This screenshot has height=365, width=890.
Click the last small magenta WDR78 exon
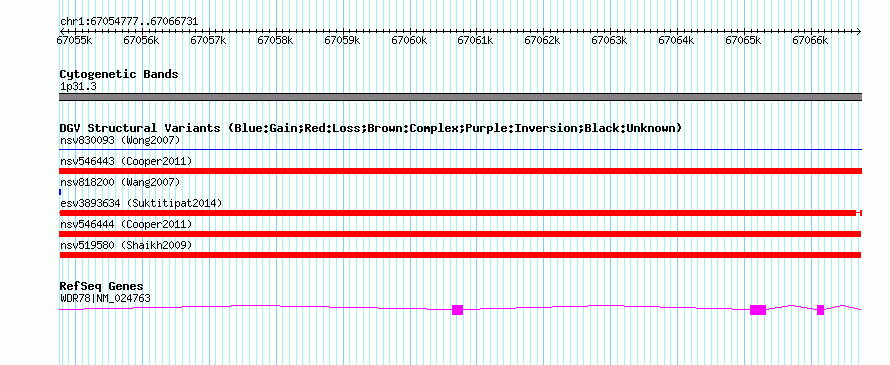pyautogui.click(x=820, y=309)
